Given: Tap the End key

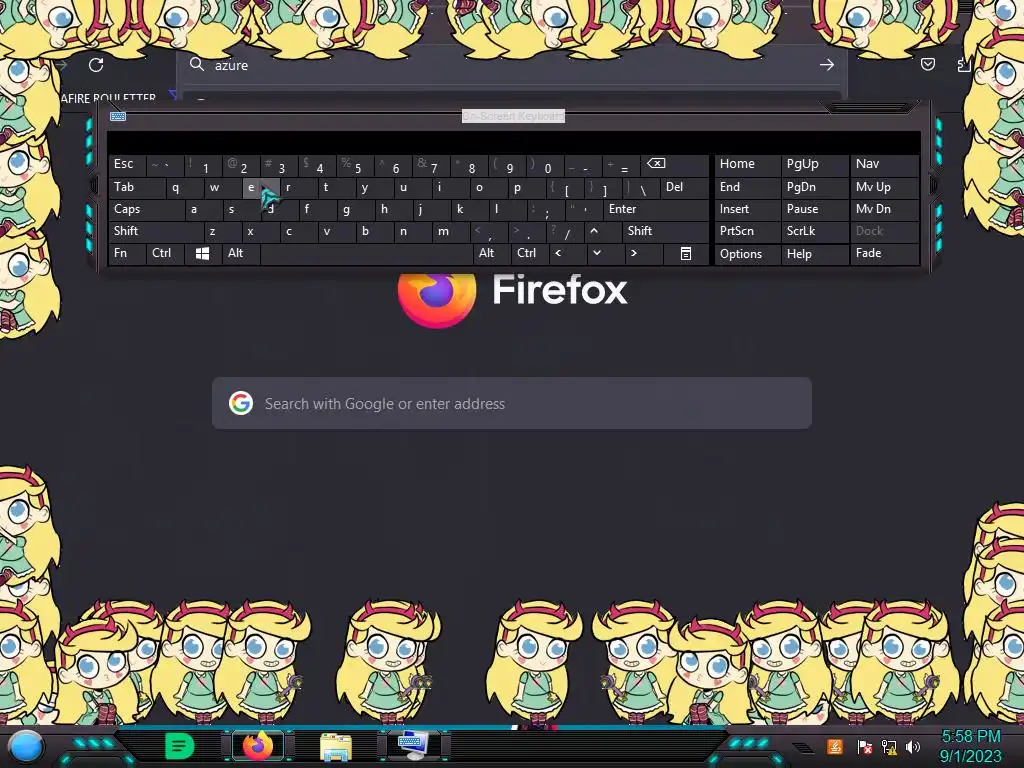Looking at the screenshot, I should pos(747,187).
